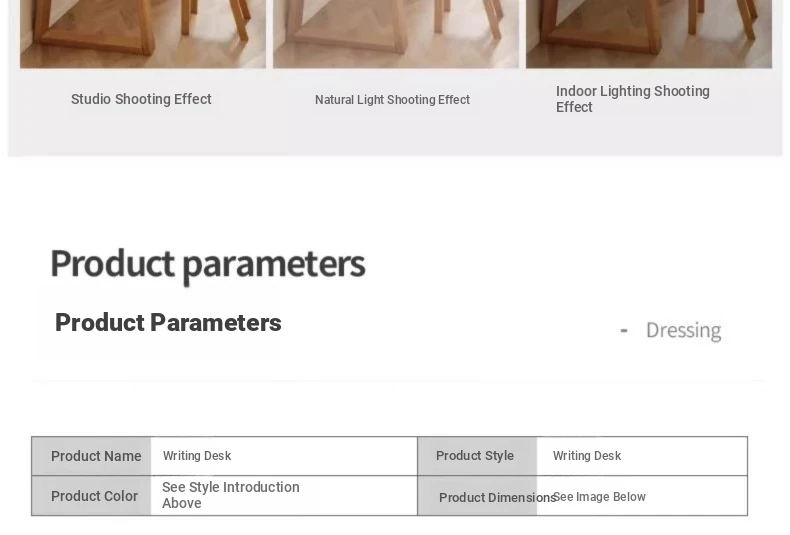
Task: Select the 'Product Style' table label
Action: [475, 456]
